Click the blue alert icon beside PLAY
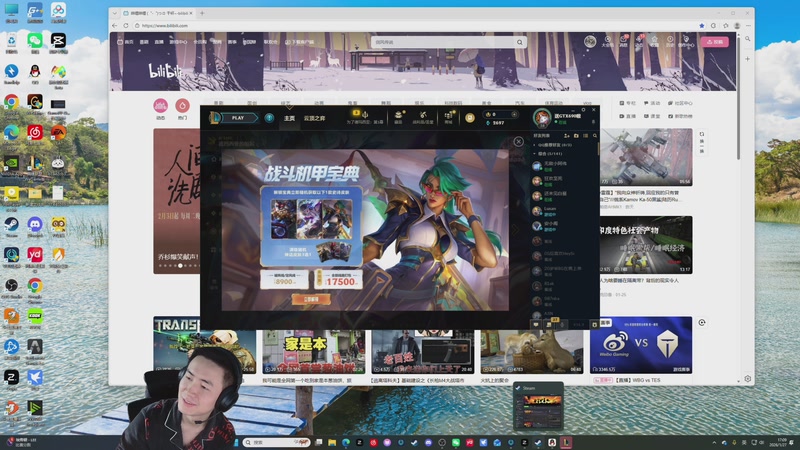The height and width of the screenshot is (450, 800). point(269,118)
